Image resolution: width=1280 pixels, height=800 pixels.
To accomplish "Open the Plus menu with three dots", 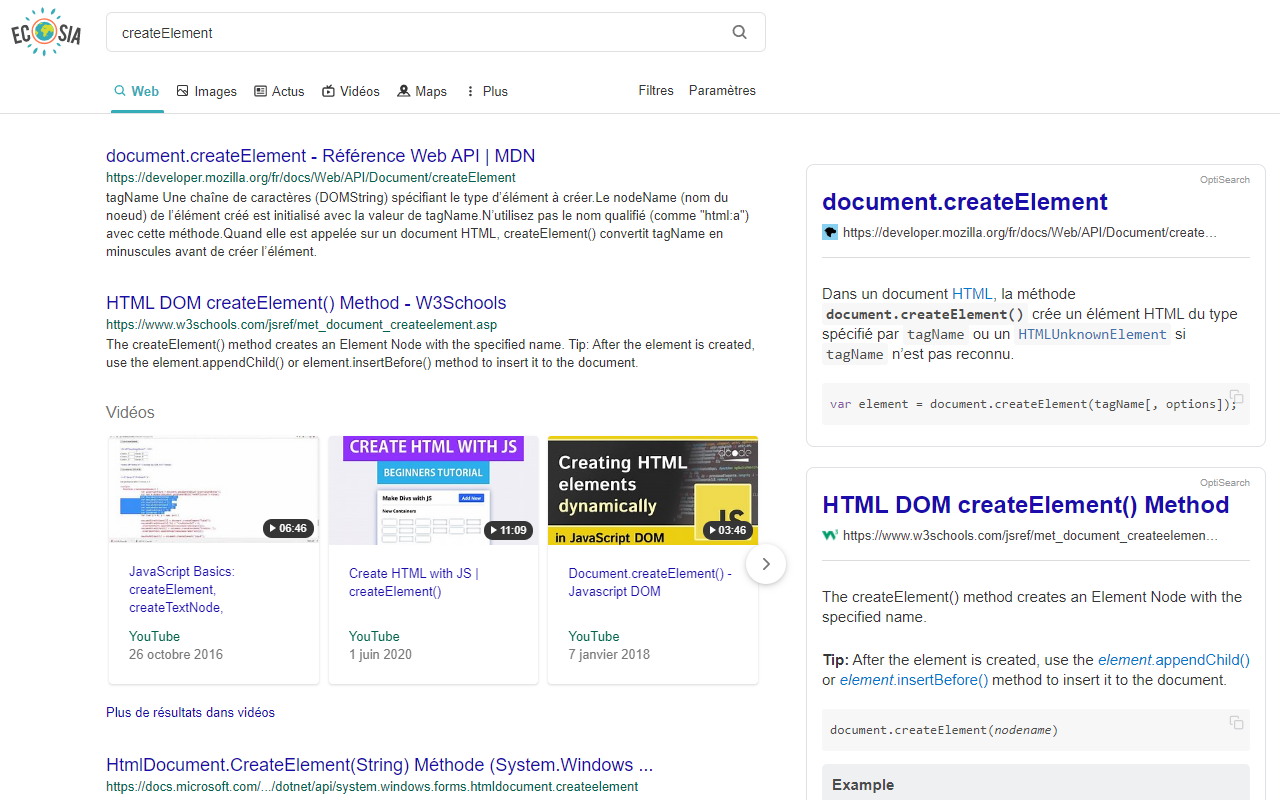I will (x=471, y=90).
